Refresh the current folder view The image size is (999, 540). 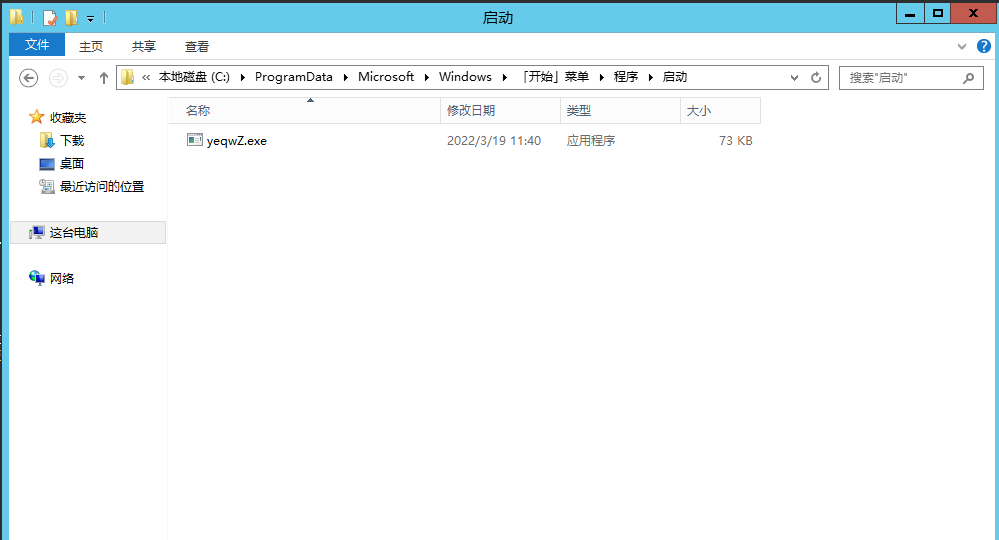tap(816, 78)
